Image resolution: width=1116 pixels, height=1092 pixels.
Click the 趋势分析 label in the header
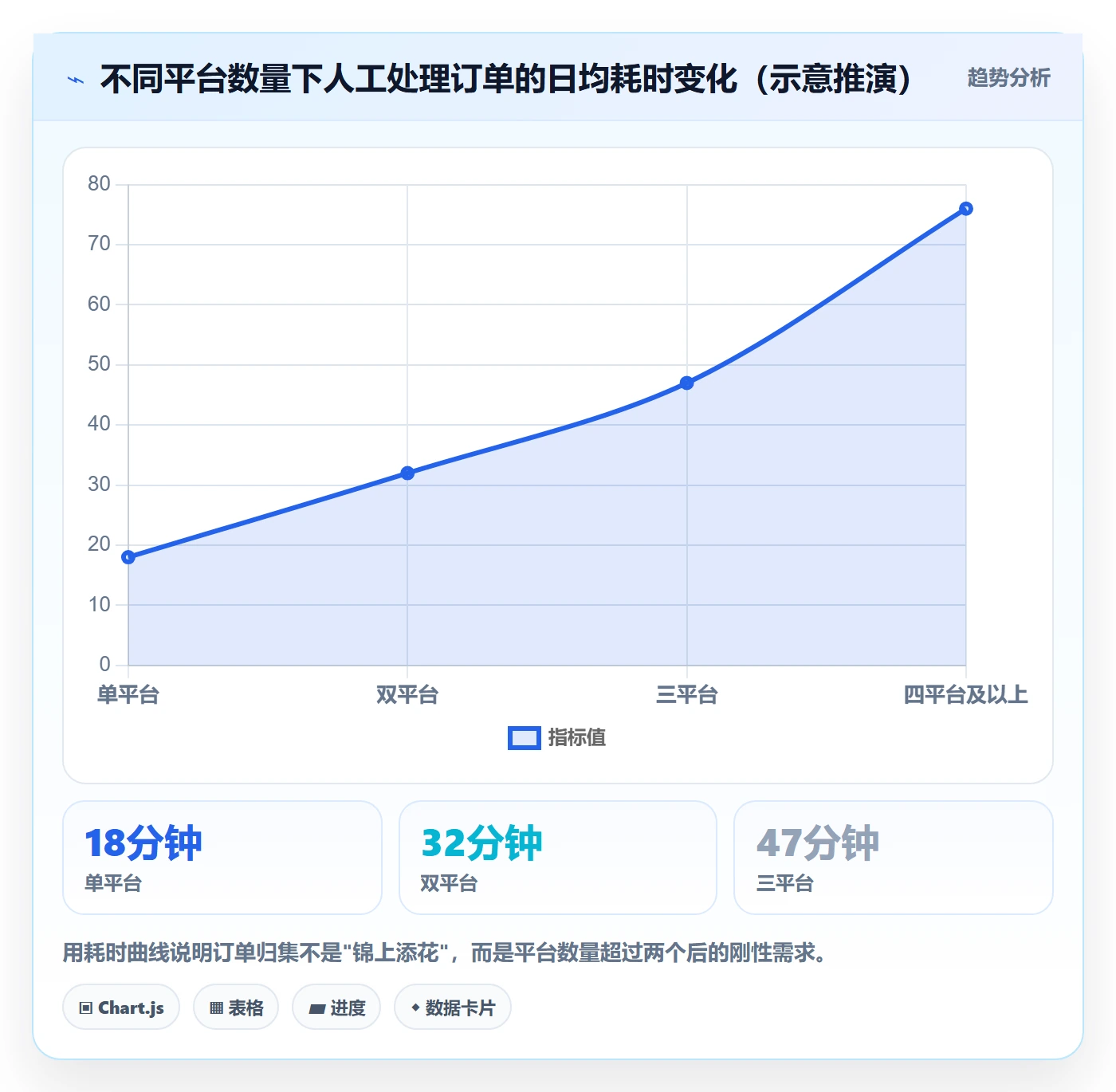pyautogui.click(x=1008, y=78)
